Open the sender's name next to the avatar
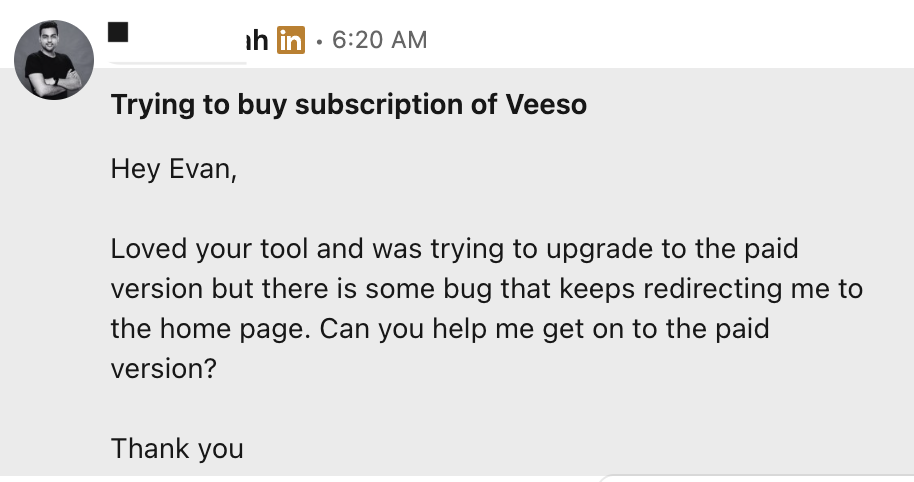This screenshot has width=914, height=482. pyautogui.click(x=258, y=41)
